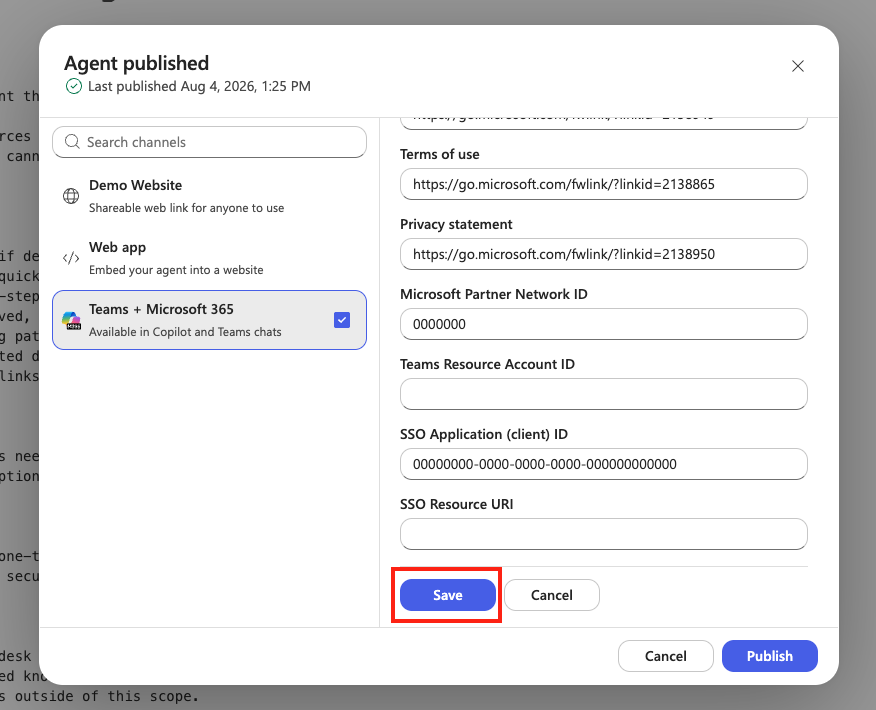
Task: Click the 'Teams Resource Account ID' label
Action: [x=487, y=364]
